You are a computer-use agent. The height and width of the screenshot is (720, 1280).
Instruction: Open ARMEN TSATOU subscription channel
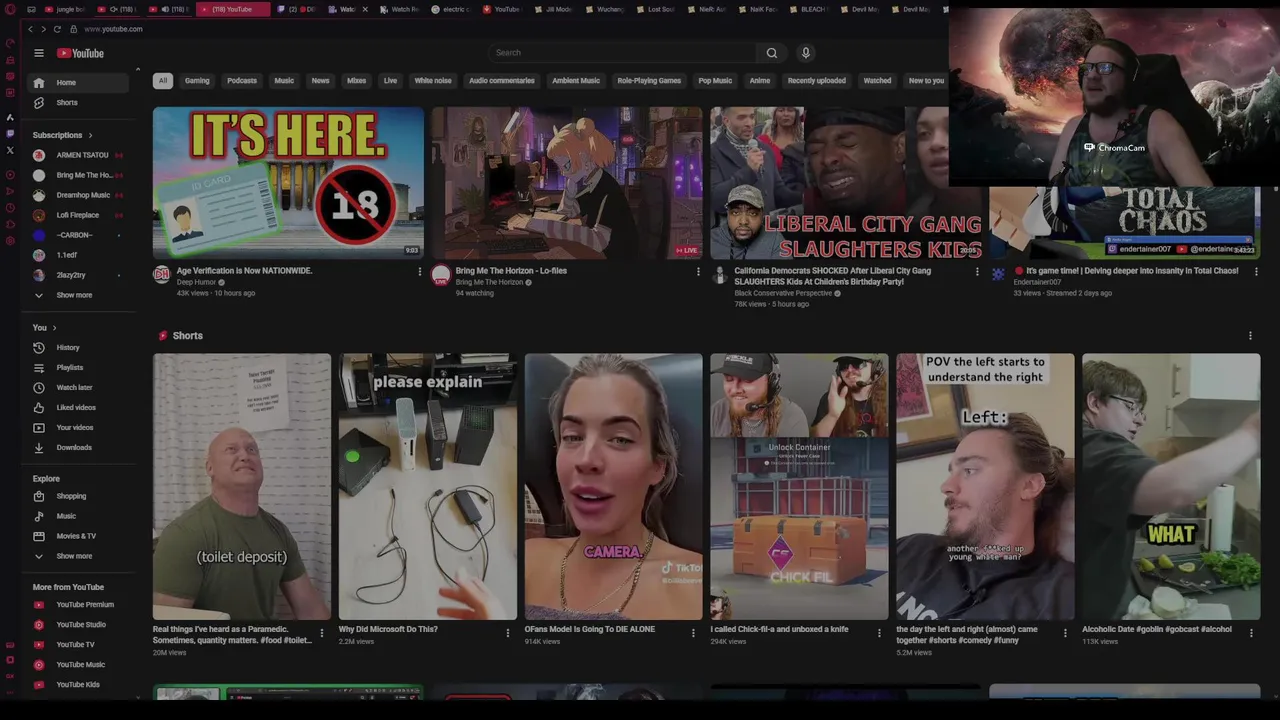pyautogui.click(x=77, y=155)
